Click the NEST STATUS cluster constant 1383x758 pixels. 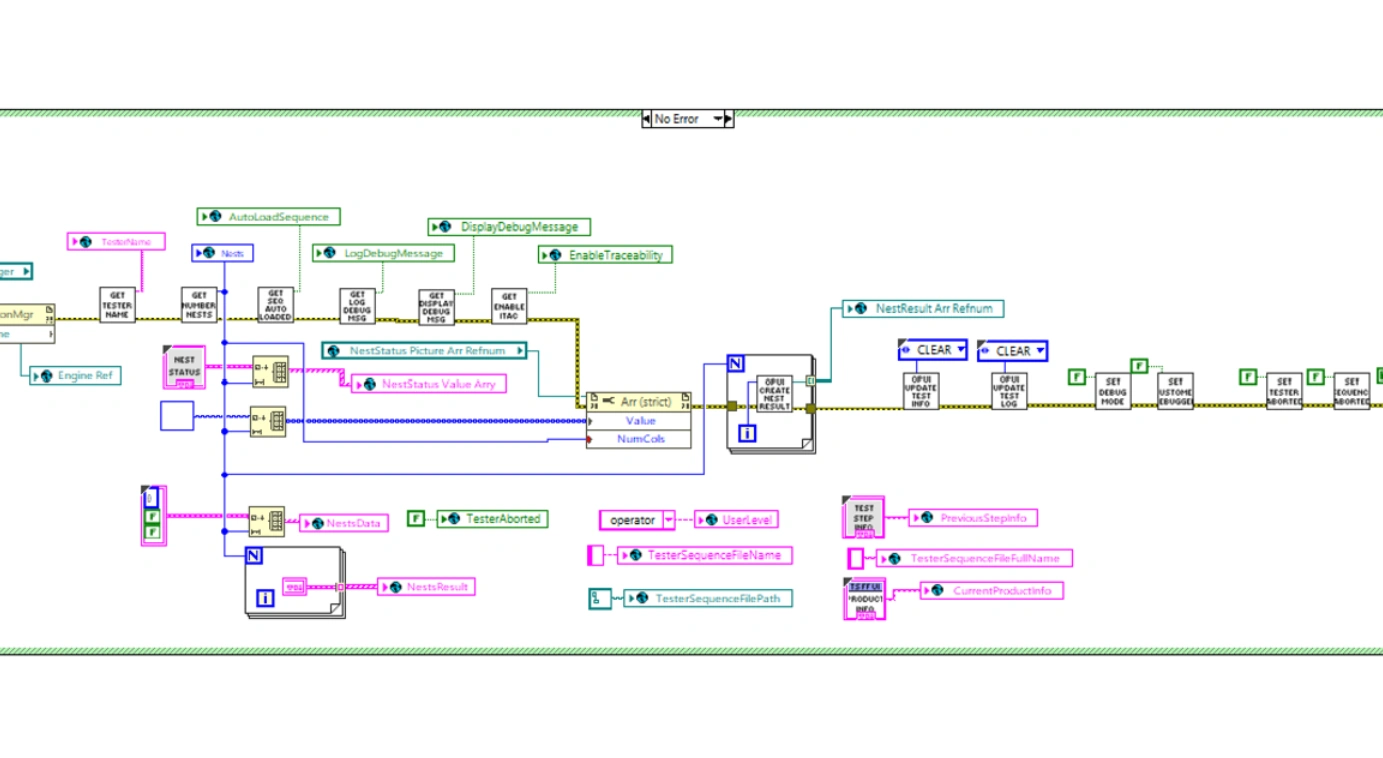pos(184,367)
